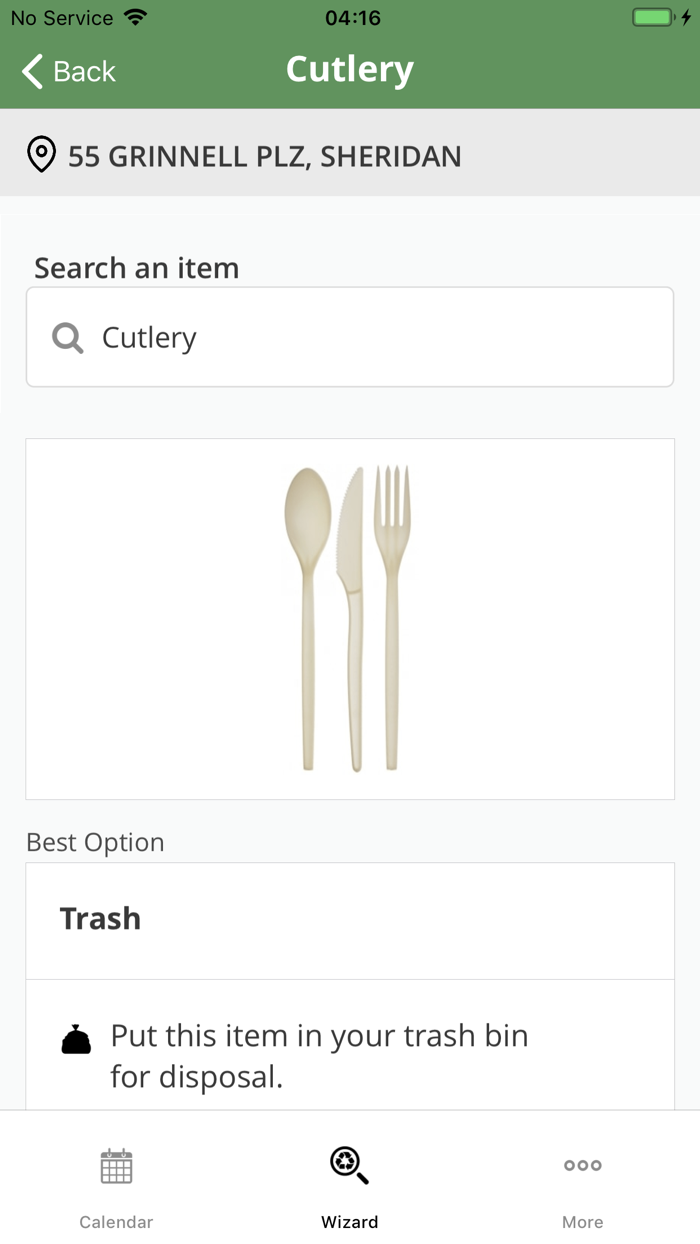Viewport: 700px width, 1244px height.
Task: Open the Calendar tab icon
Action: pos(116,1166)
